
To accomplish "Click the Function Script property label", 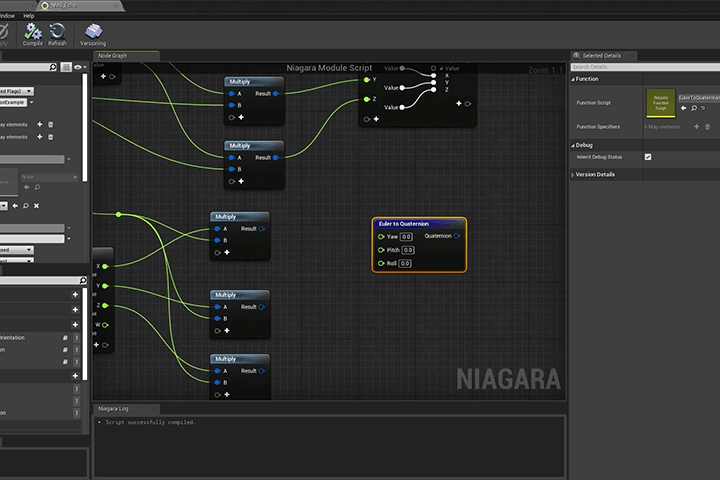I will tap(593, 103).
